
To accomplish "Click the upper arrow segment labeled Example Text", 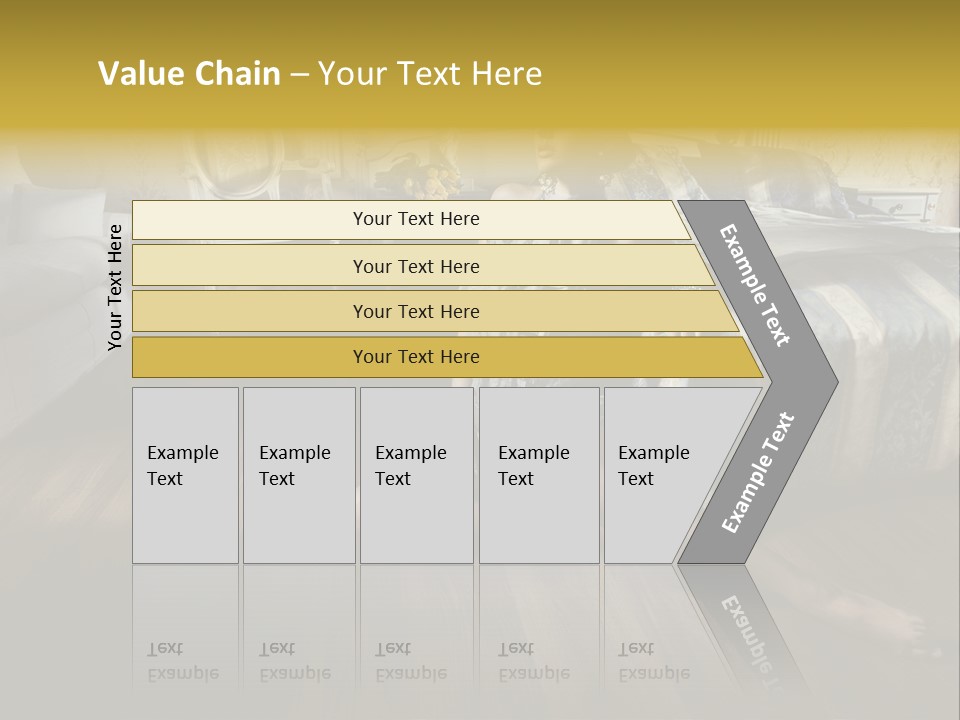I will pyautogui.click(x=757, y=286).
